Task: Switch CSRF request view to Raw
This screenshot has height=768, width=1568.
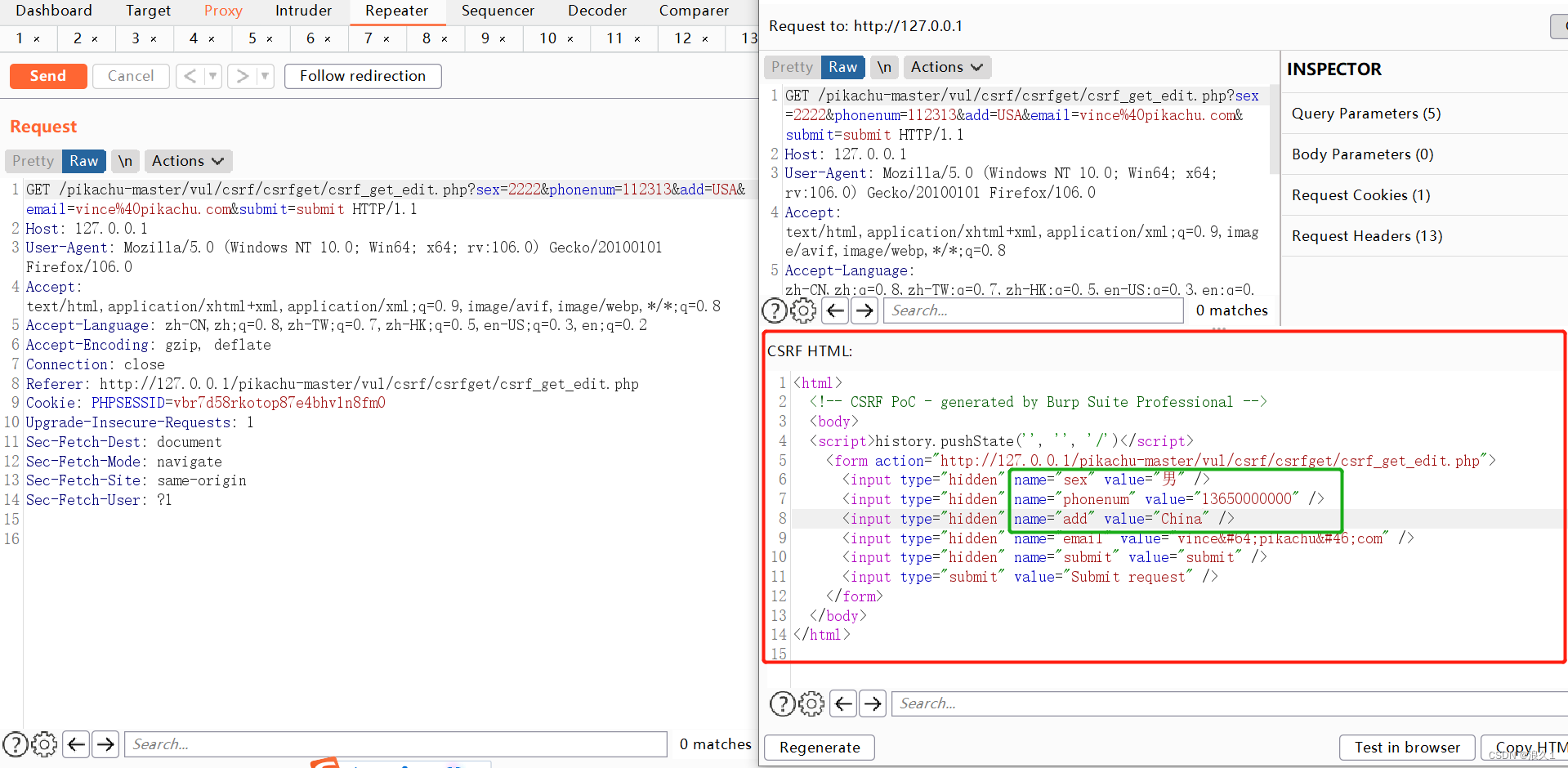Action: pyautogui.click(x=842, y=67)
